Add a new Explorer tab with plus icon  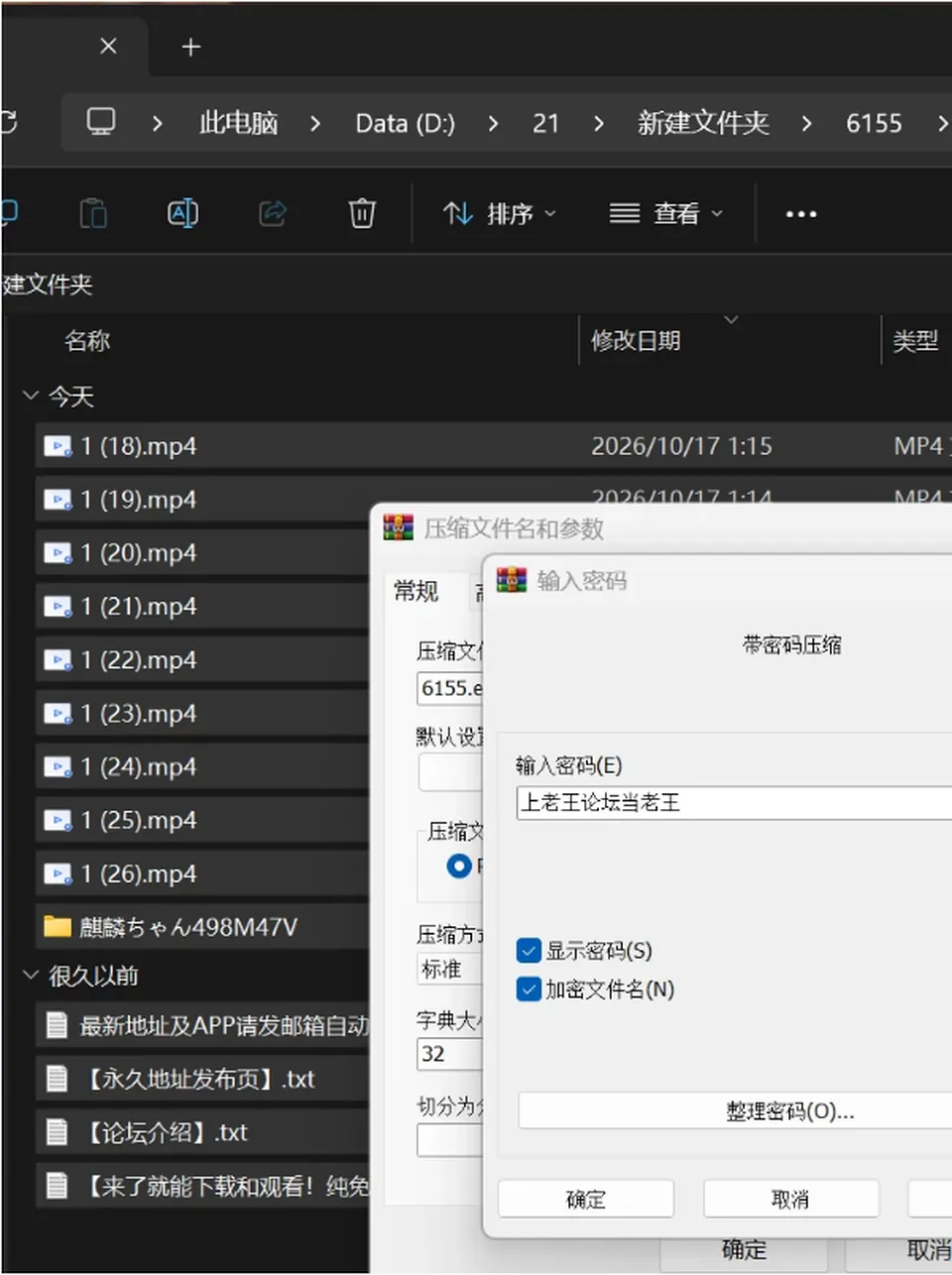click(x=190, y=47)
